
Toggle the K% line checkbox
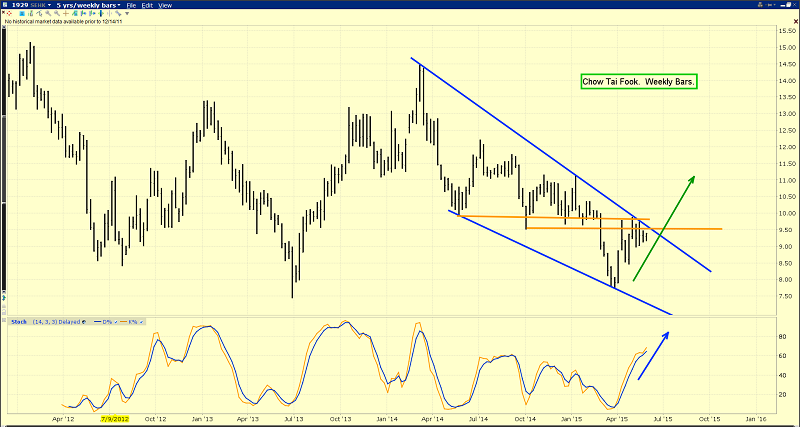141,322
